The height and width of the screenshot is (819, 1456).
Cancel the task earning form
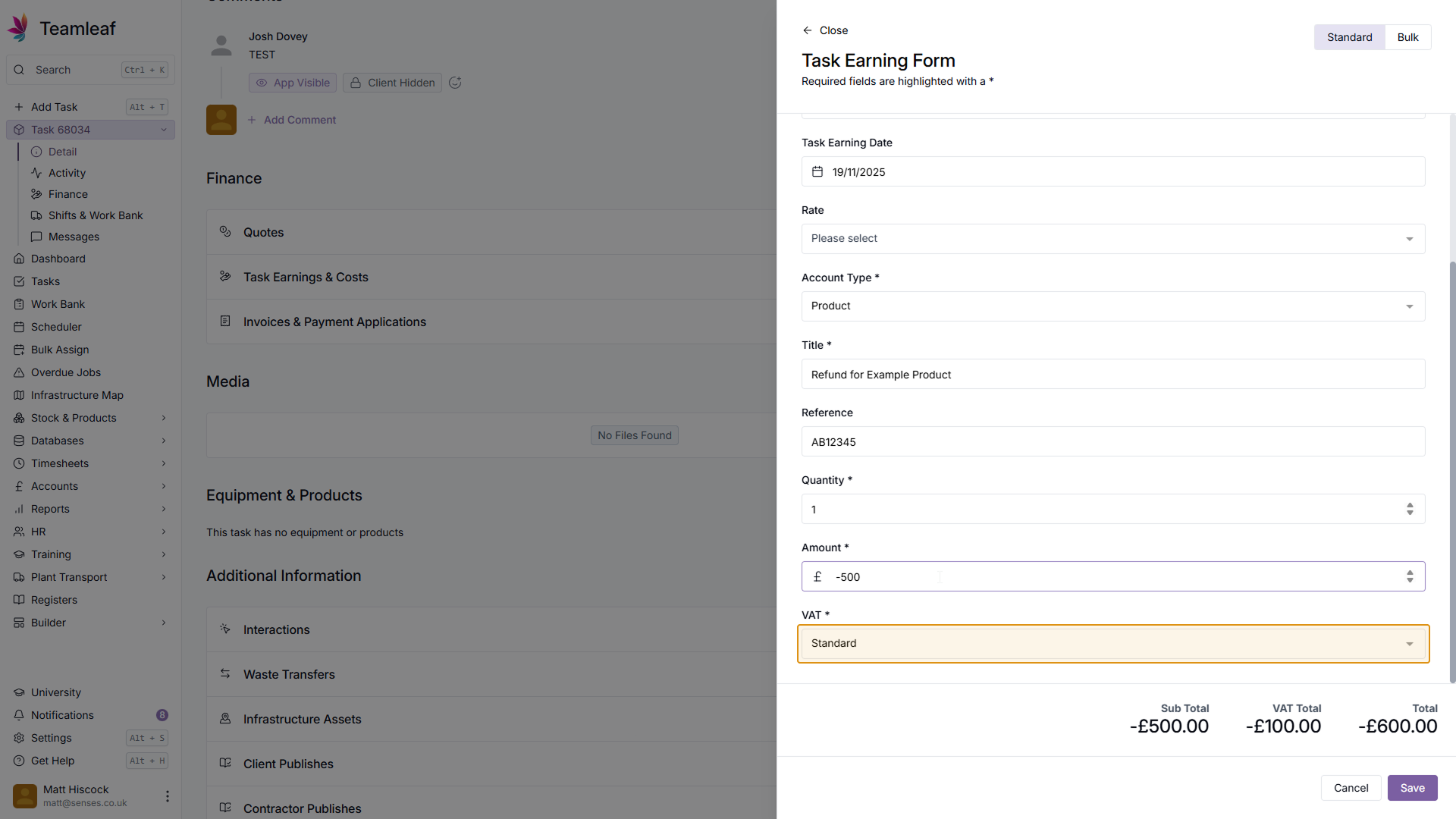click(1351, 788)
